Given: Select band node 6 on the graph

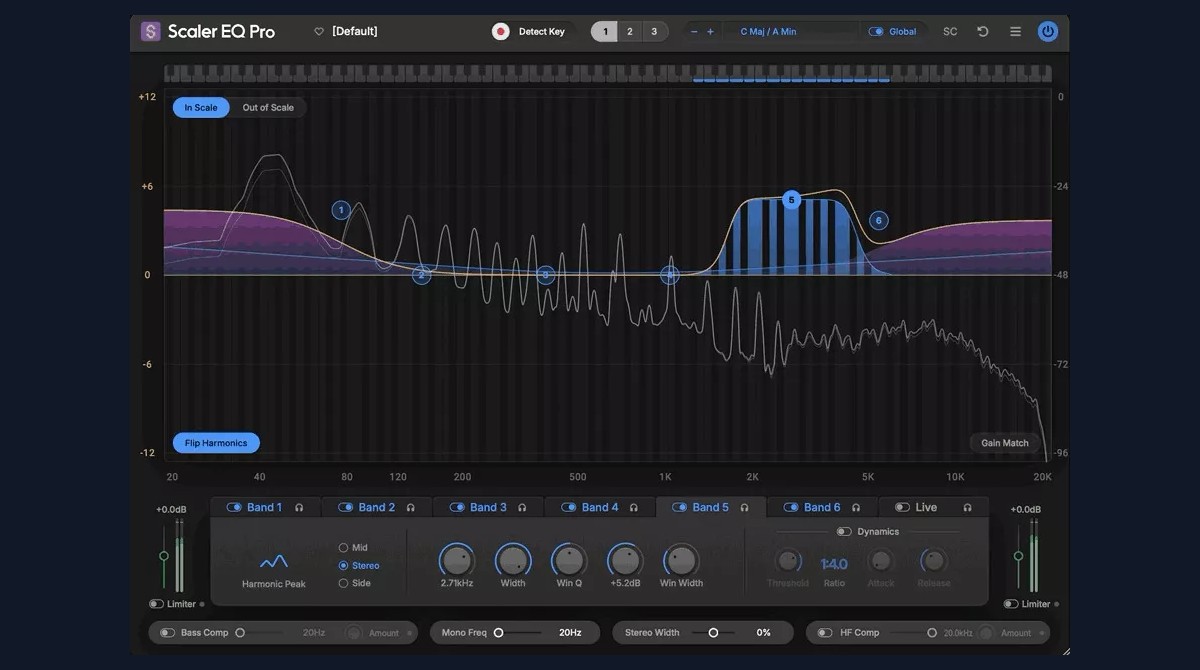Looking at the screenshot, I should click(878, 221).
